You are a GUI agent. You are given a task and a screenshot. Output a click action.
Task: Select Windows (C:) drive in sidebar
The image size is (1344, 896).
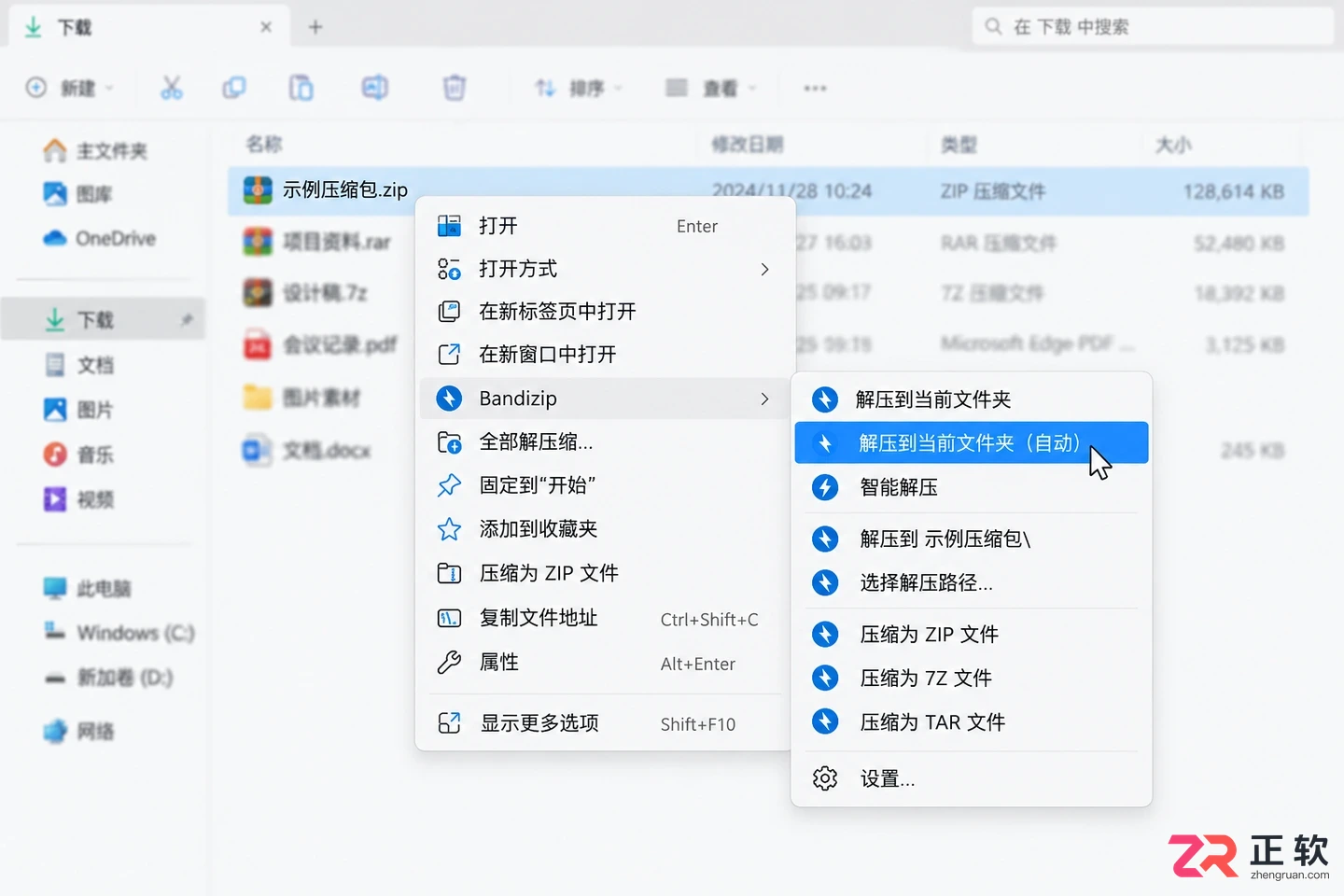(x=105, y=633)
